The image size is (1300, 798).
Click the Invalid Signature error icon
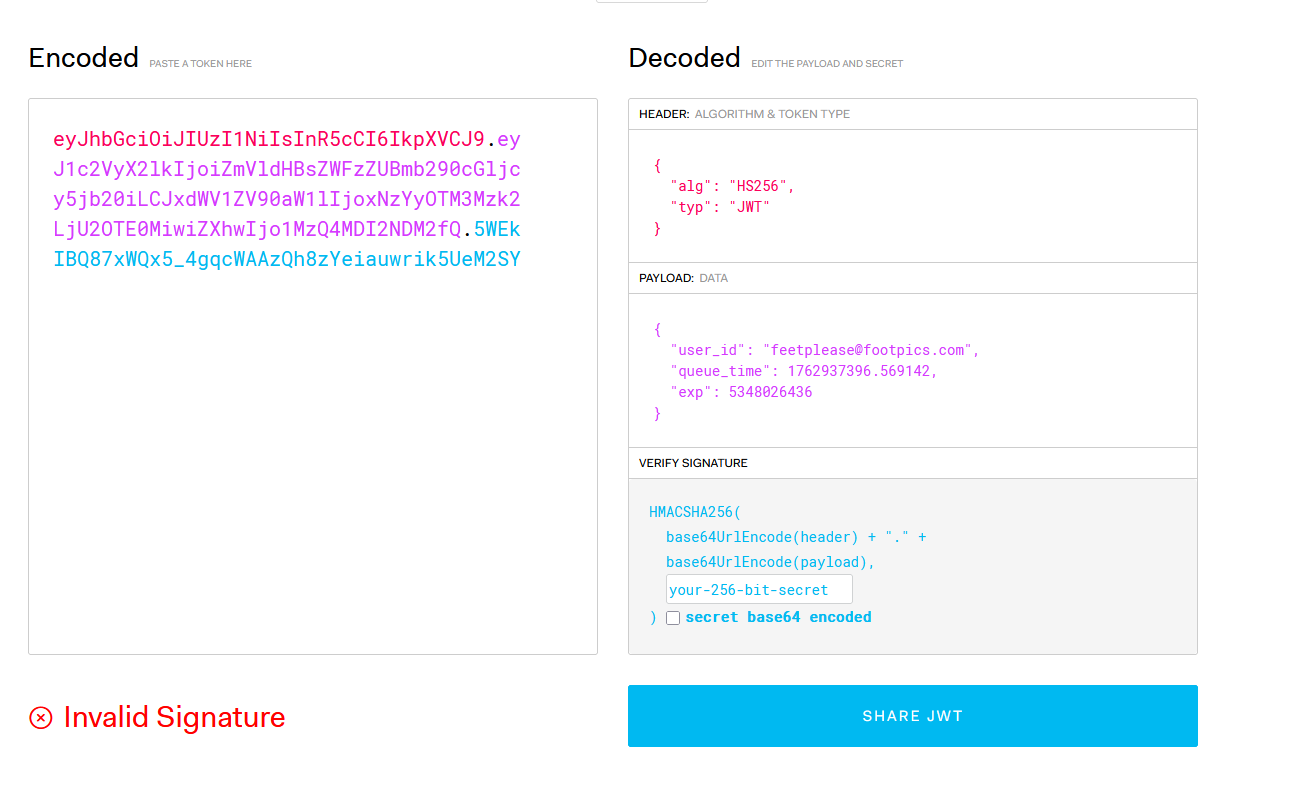click(41, 717)
